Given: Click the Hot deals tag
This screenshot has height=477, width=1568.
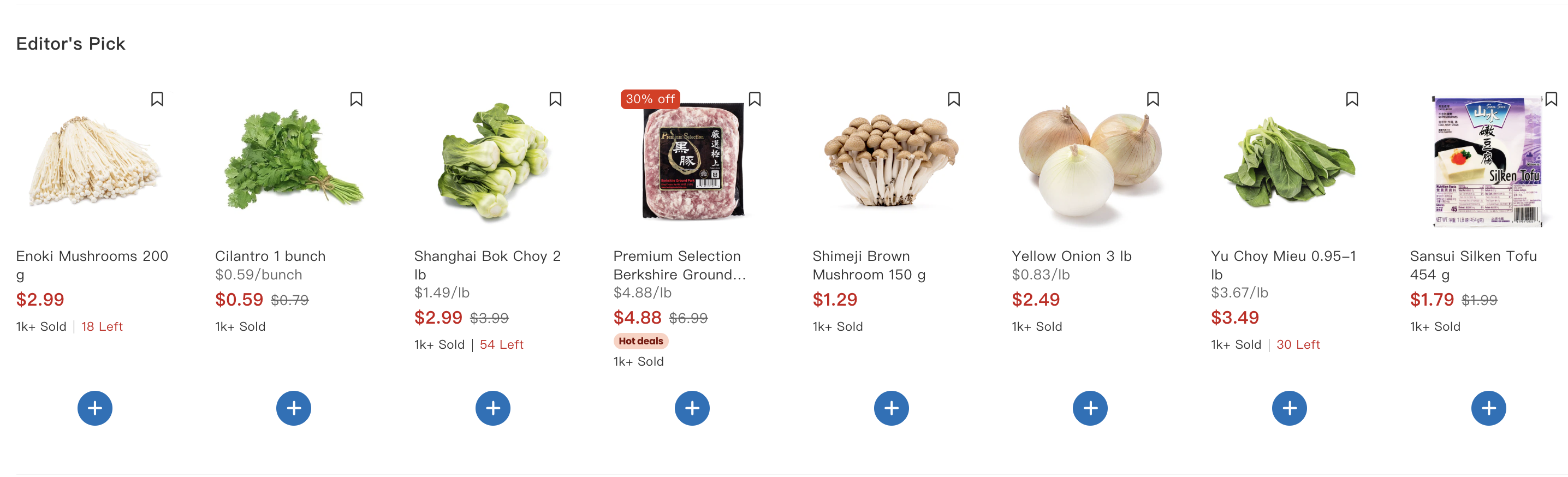Looking at the screenshot, I should pyautogui.click(x=641, y=341).
